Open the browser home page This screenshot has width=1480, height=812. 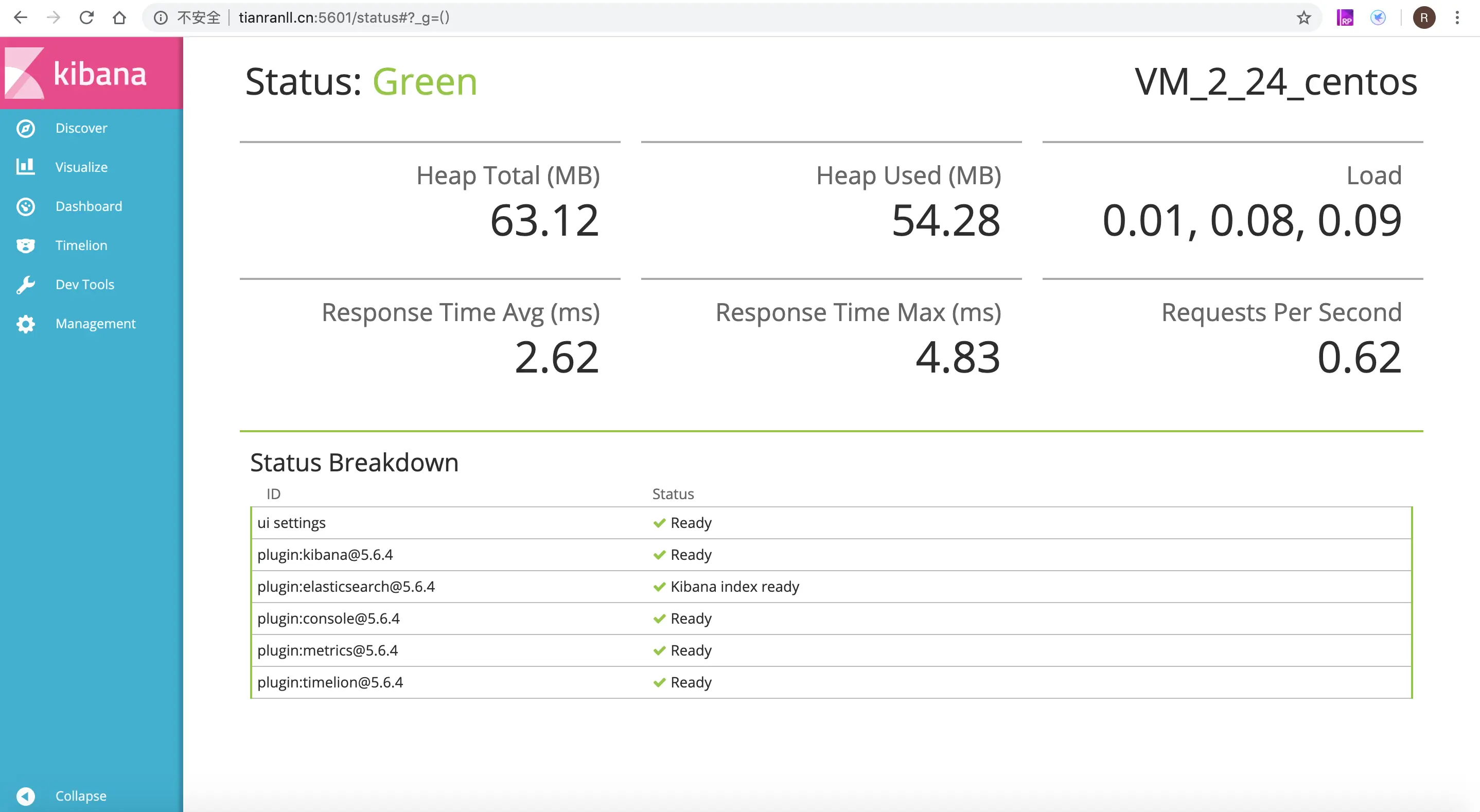(119, 18)
